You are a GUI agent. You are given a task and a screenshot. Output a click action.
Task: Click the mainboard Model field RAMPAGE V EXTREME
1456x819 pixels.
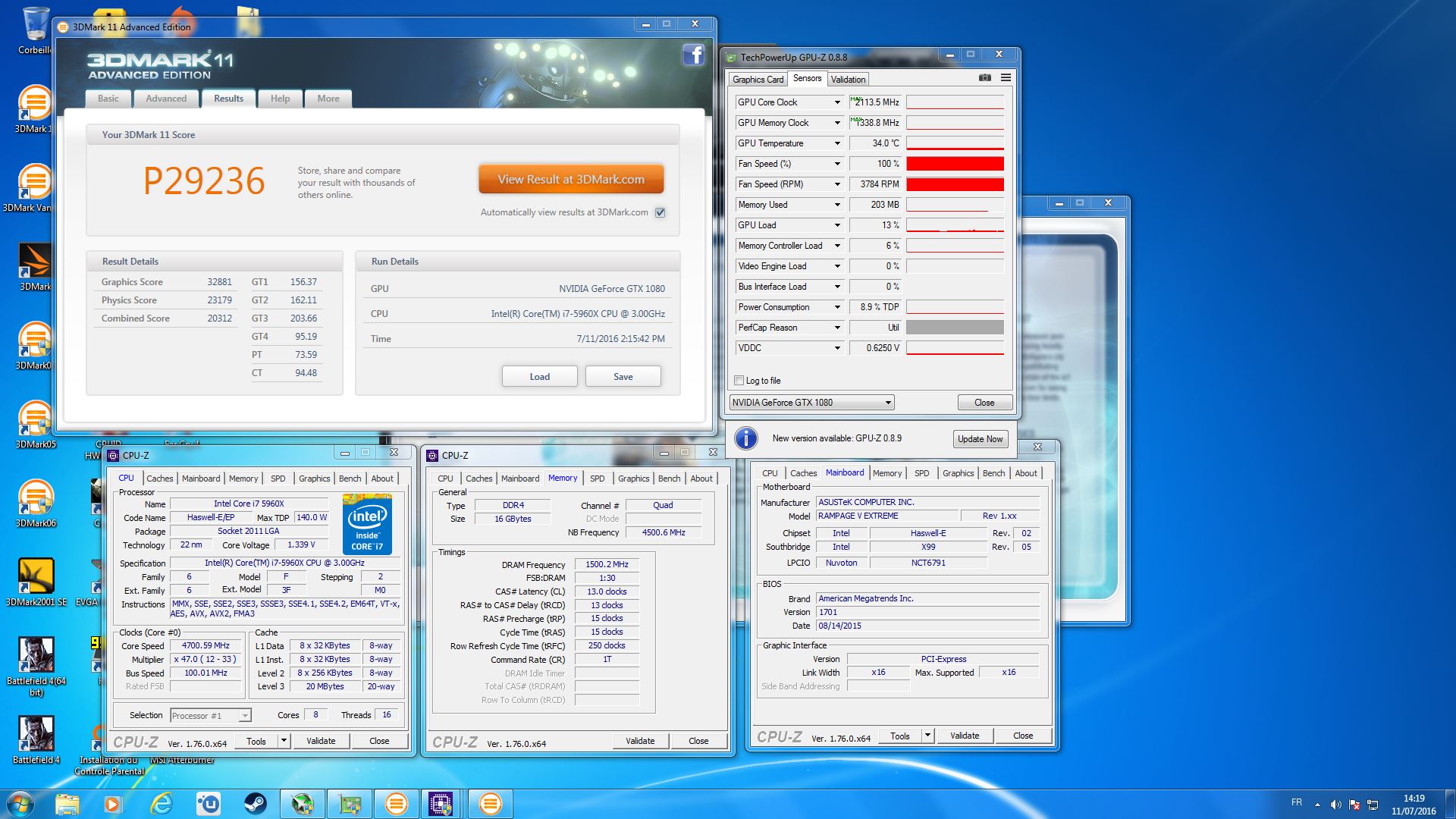click(x=887, y=516)
